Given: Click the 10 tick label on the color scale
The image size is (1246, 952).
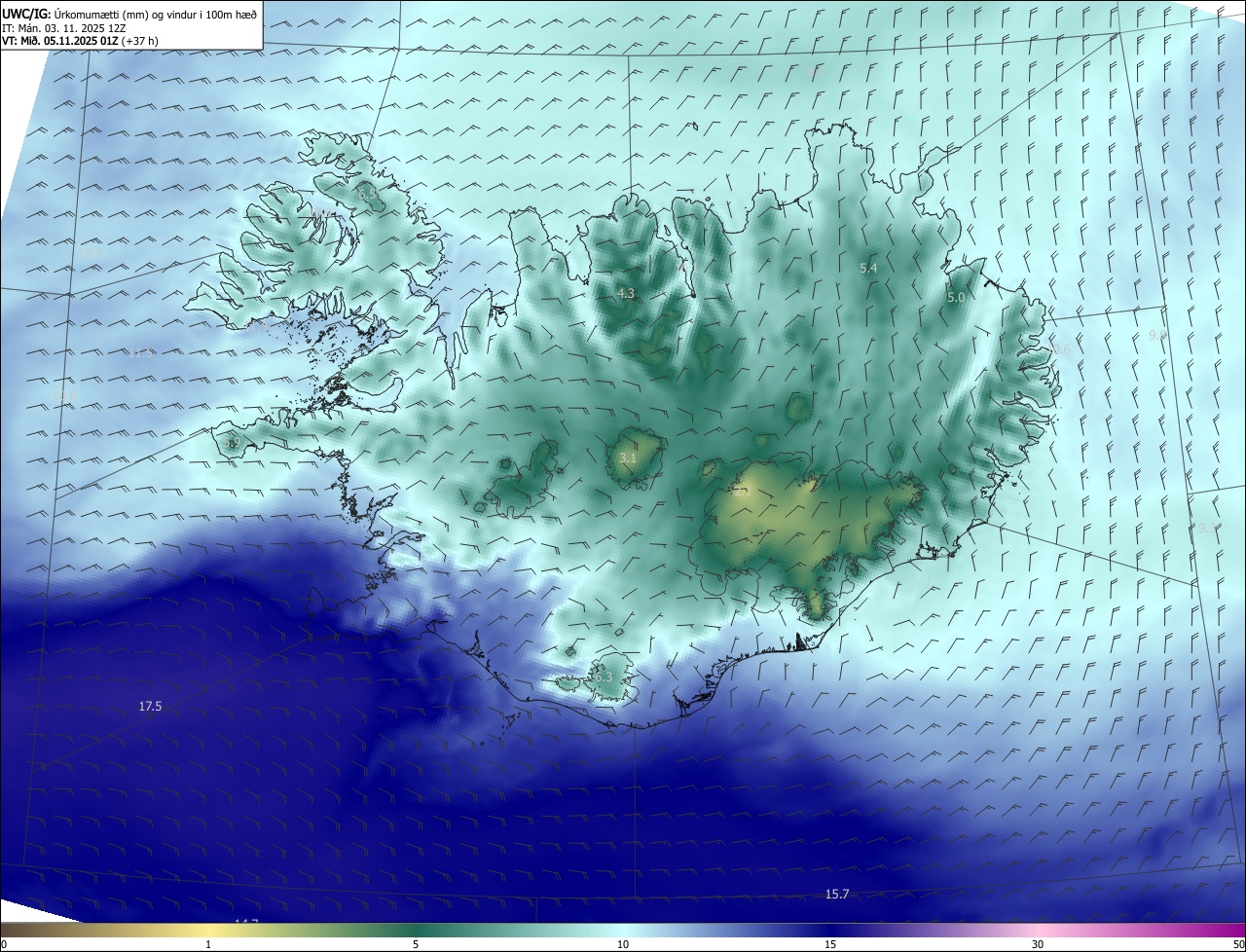Looking at the screenshot, I should pos(623,944).
